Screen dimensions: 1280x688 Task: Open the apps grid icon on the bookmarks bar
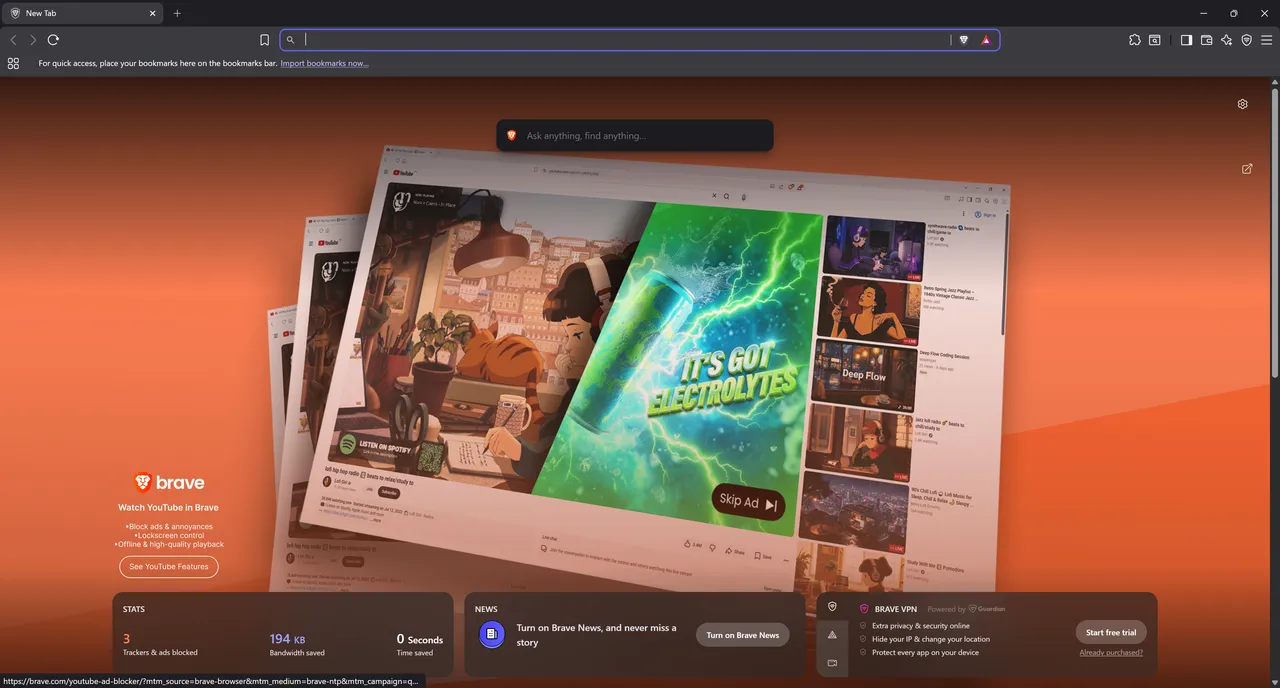point(13,63)
